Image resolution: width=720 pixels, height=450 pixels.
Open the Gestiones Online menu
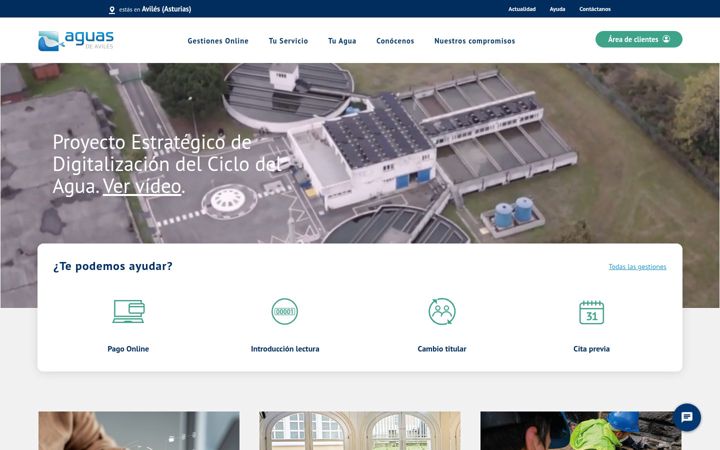pyautogui.click(x=218, y=41)
